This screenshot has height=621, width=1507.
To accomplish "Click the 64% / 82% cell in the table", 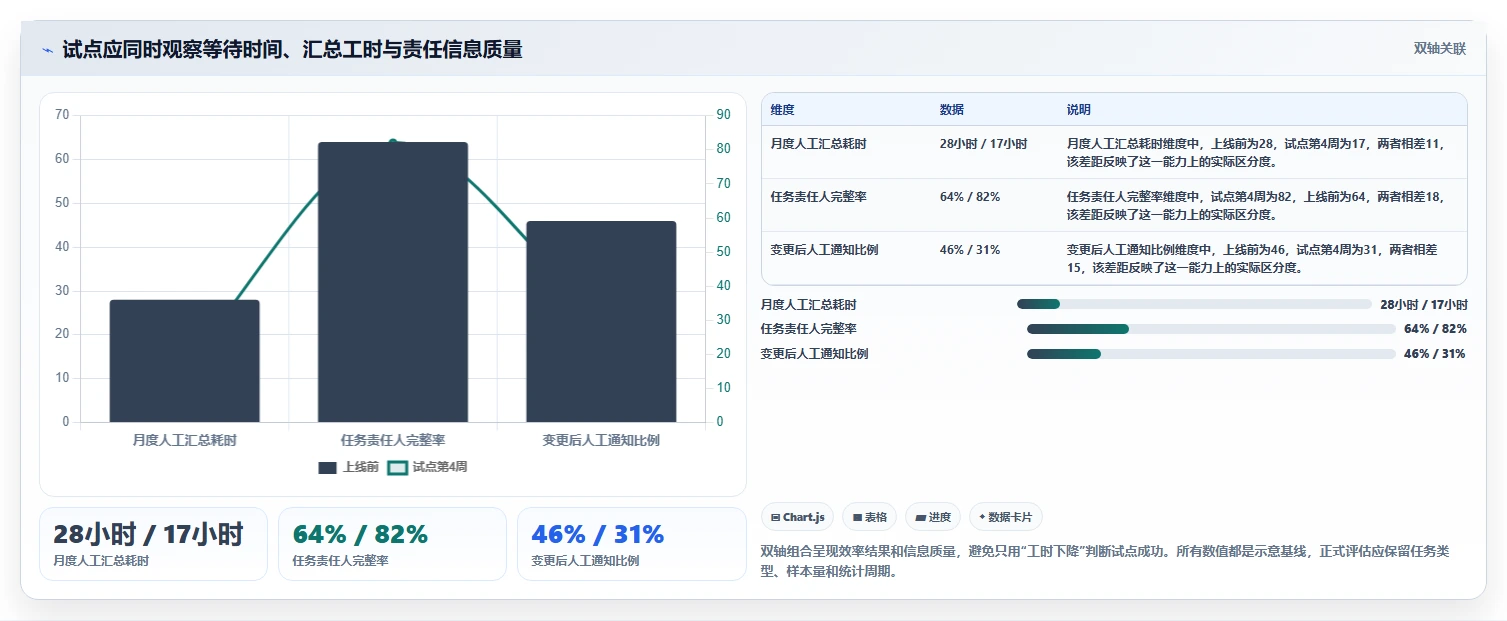I will pos(969,197).
